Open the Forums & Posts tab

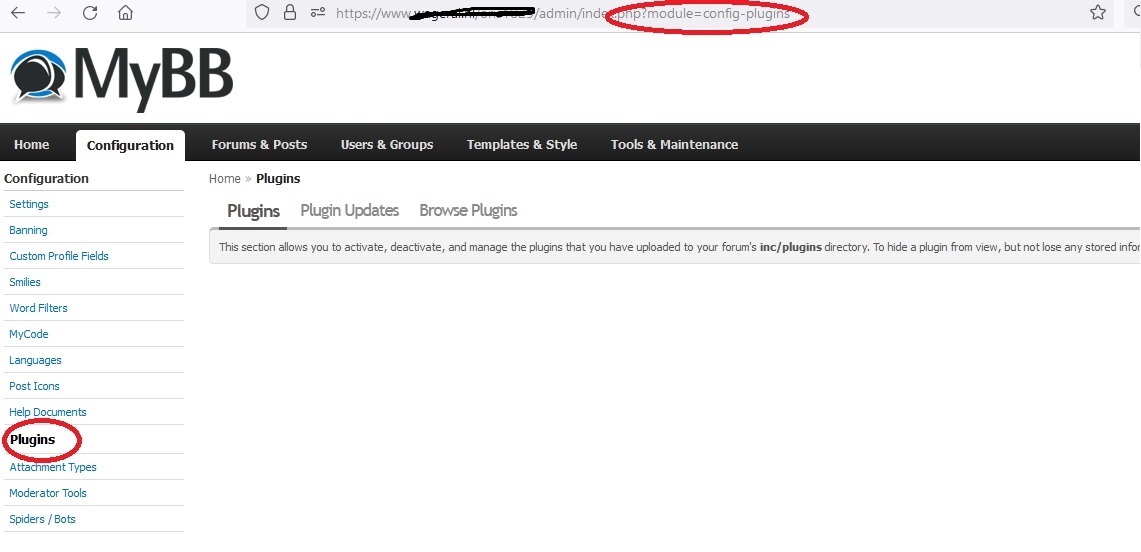pos(259,145)
